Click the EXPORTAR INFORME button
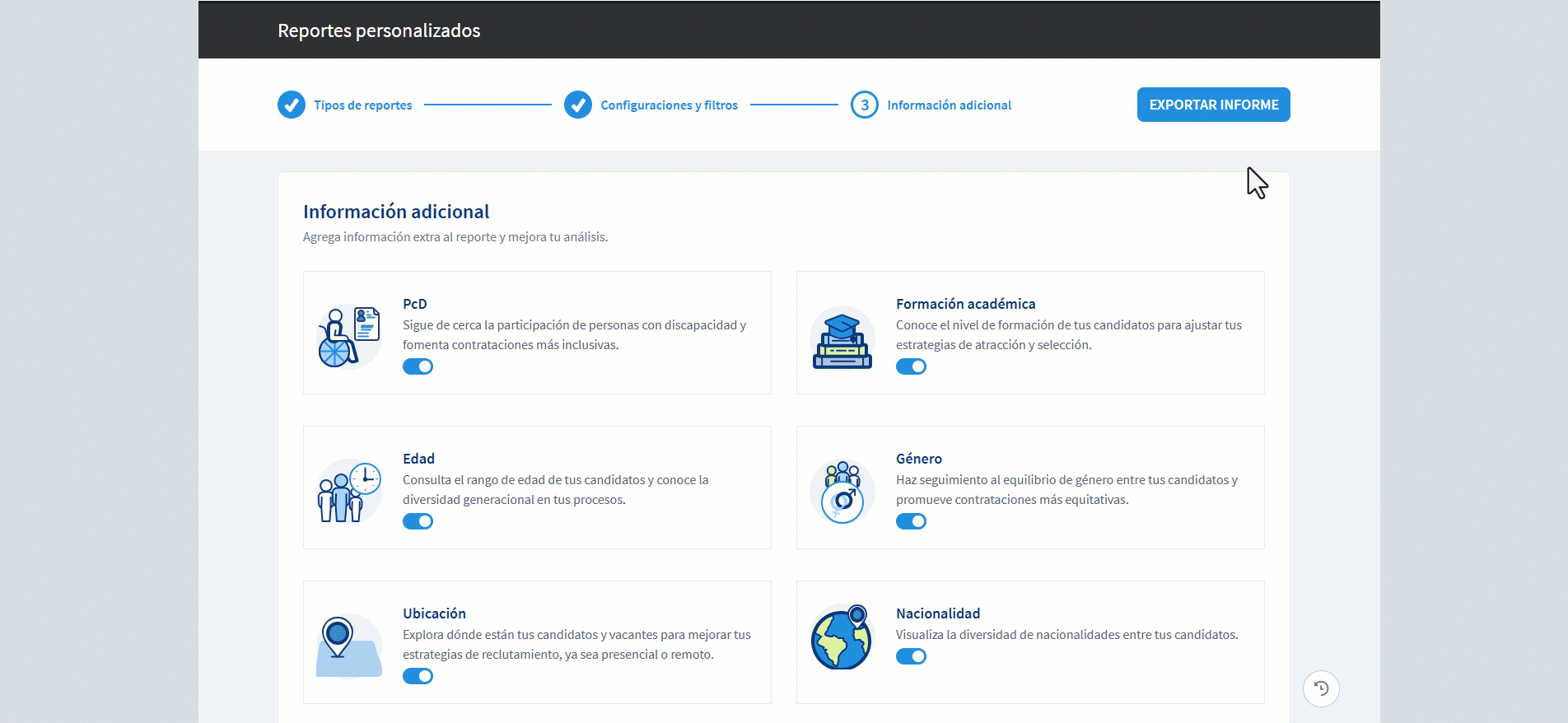 click(1214, 105)
